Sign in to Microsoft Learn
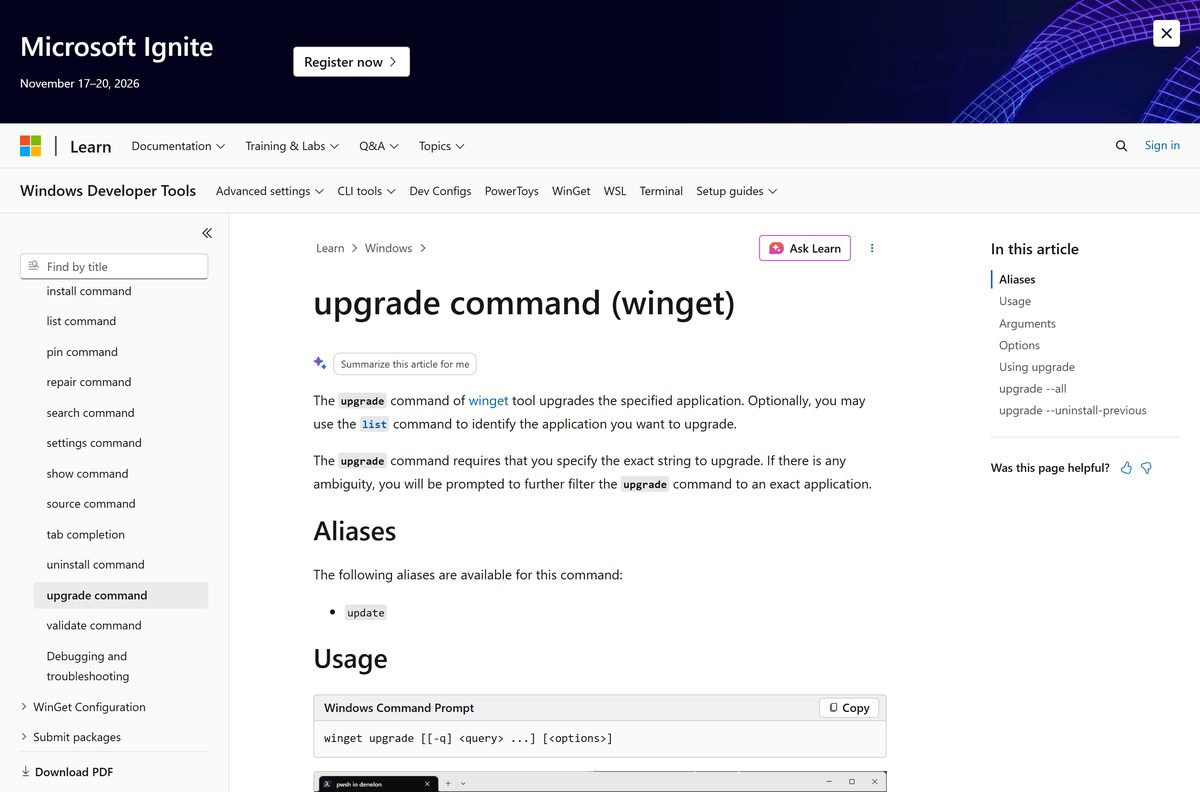This screenshot has height=792, width=1200. tap(1162, 146)
